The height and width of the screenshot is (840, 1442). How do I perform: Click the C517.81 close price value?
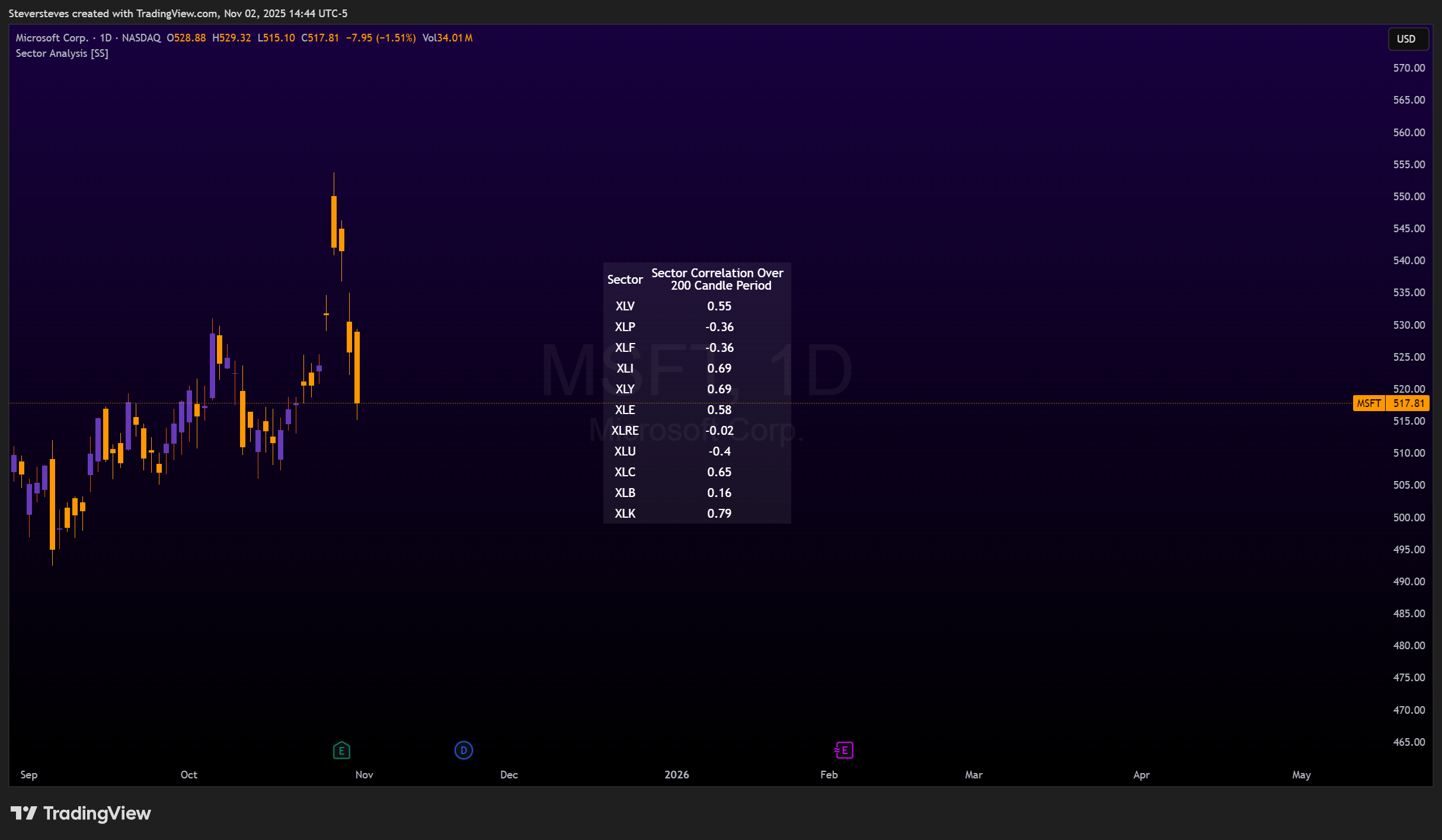click(x=320, y=38)
